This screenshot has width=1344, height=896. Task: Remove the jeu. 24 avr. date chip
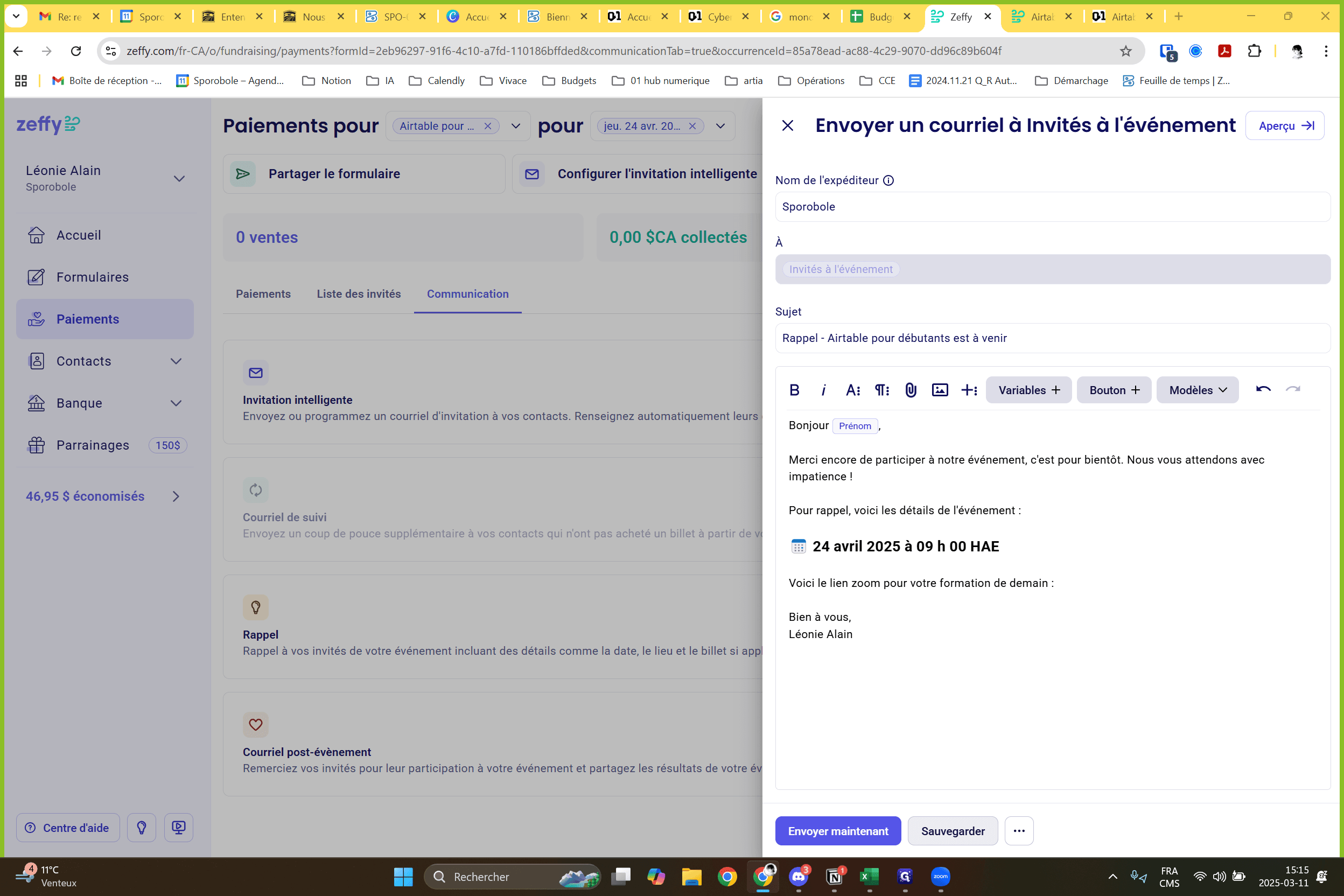[692, 125]
